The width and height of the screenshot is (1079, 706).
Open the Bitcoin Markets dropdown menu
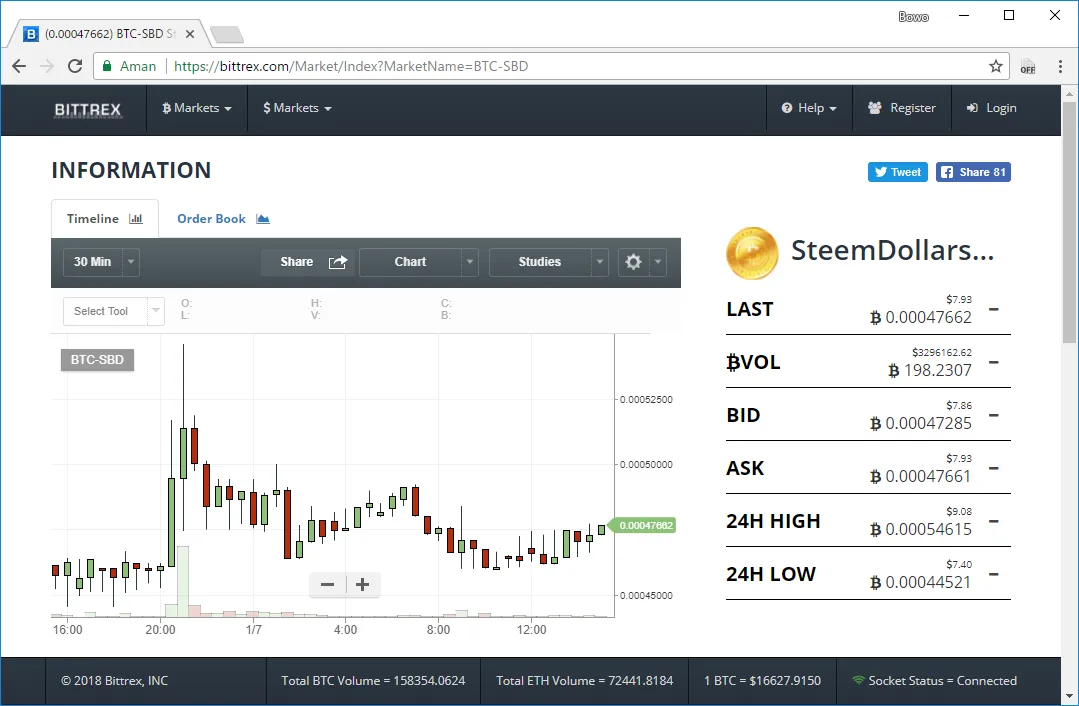197,108
